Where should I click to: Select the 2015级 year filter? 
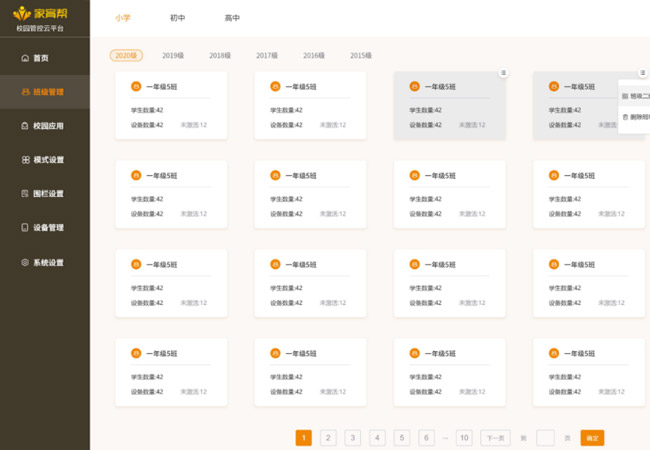361,56
